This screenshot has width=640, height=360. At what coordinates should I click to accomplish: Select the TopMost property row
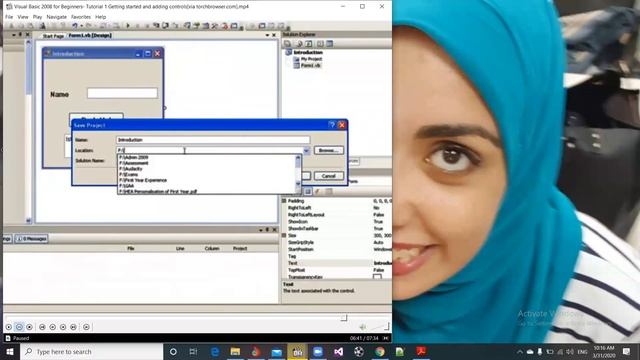click(x=337, y=270)
